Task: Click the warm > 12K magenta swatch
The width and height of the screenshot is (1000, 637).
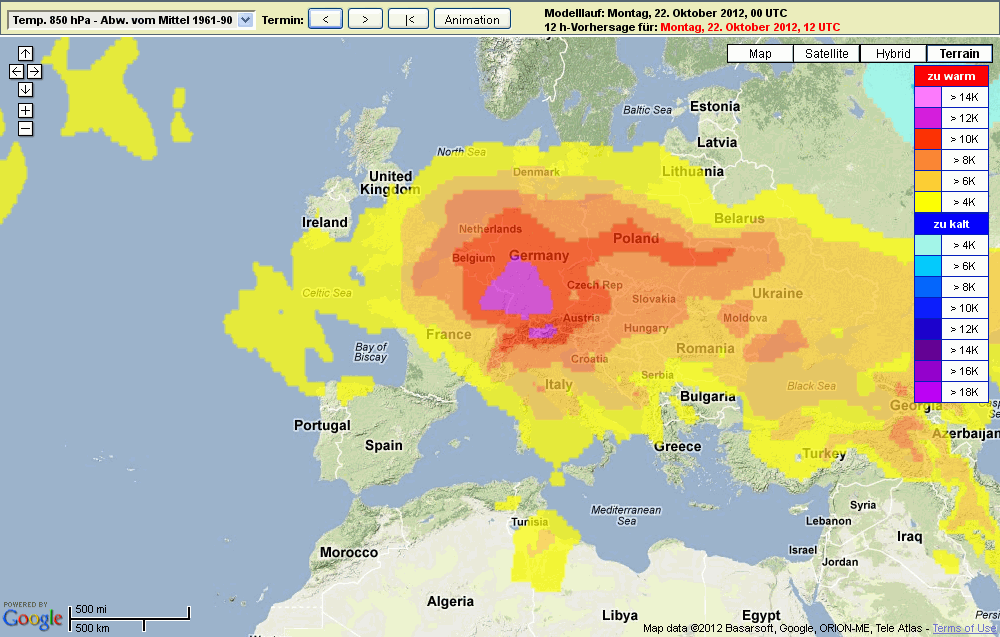Action: 928,118
